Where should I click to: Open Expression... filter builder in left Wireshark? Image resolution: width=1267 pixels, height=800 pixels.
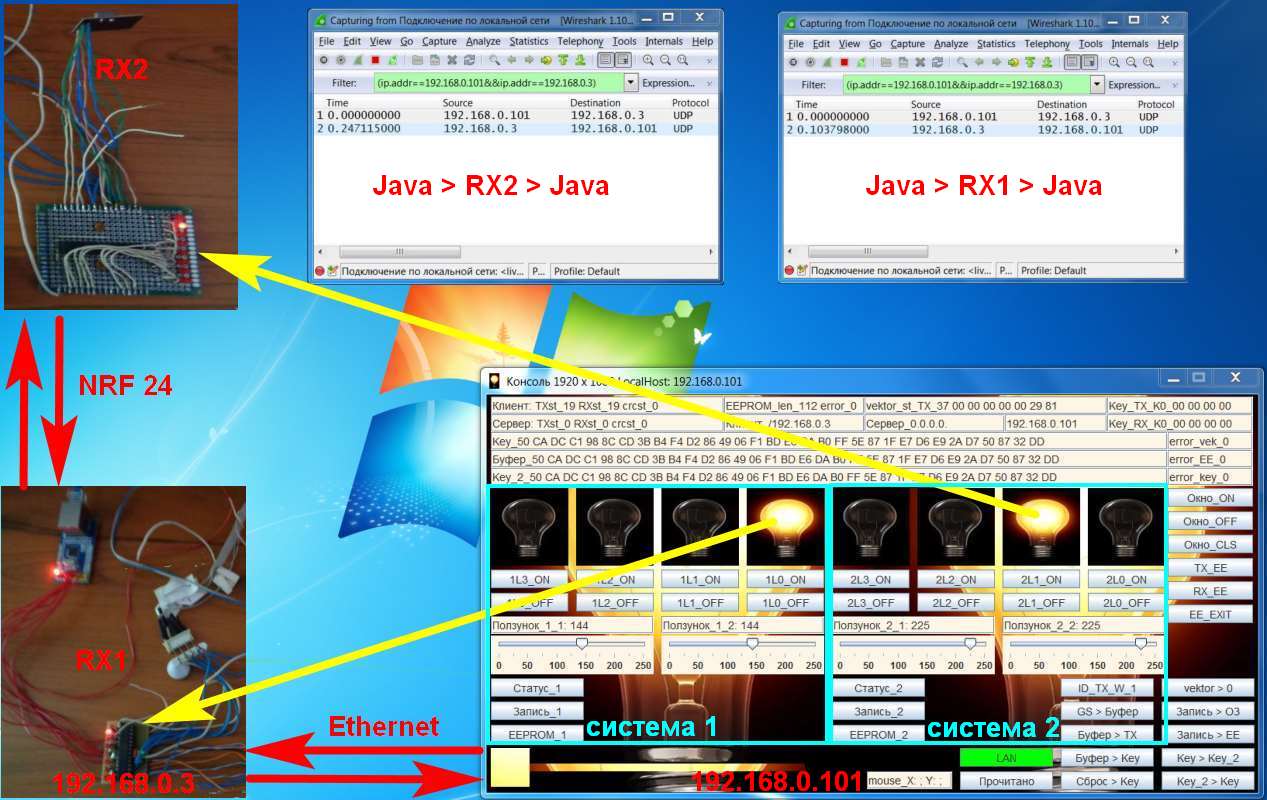(x=670, y=83)
